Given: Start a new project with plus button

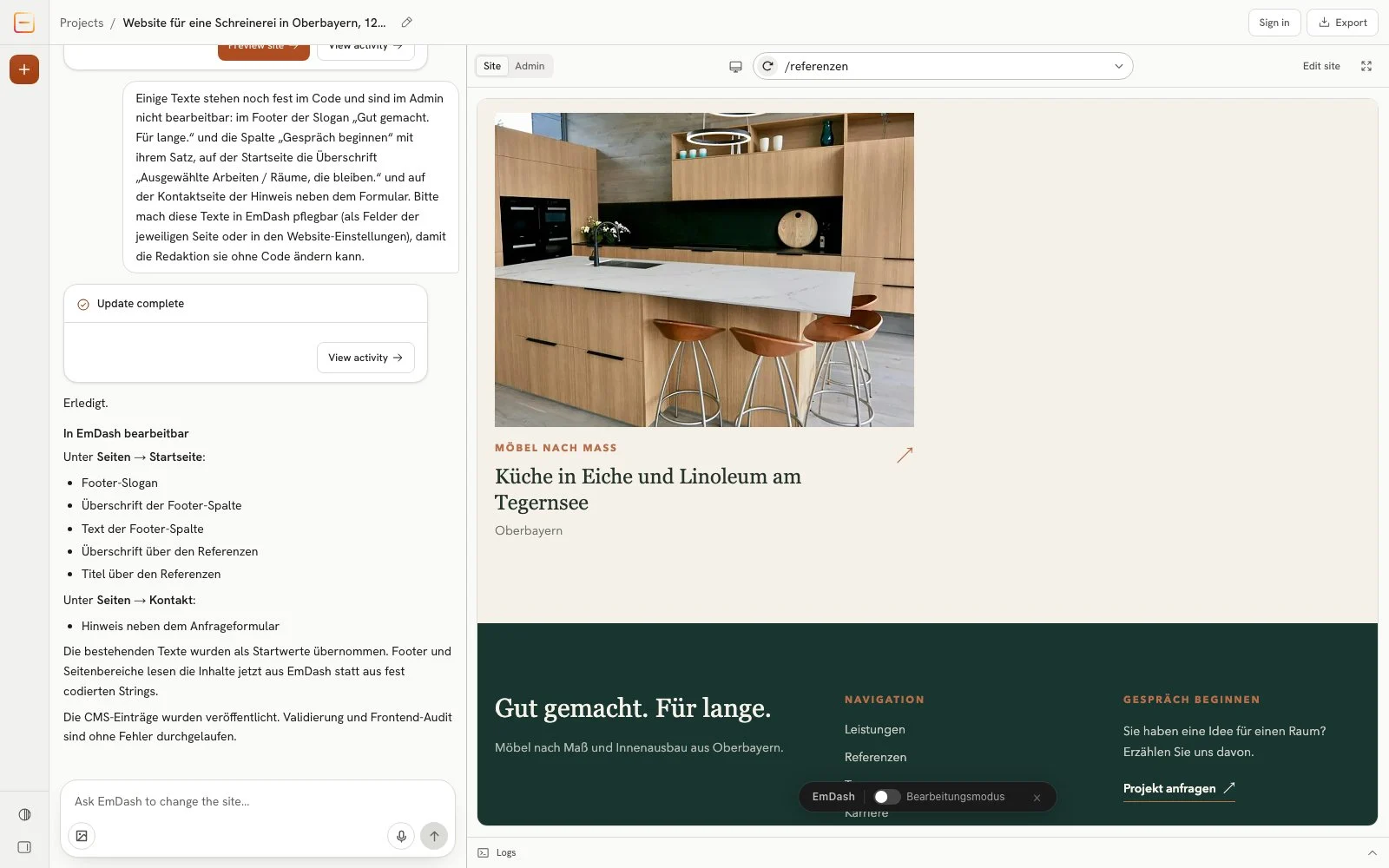Looking at the screenshot, I should pyautogui.click(x=24, y=69).
